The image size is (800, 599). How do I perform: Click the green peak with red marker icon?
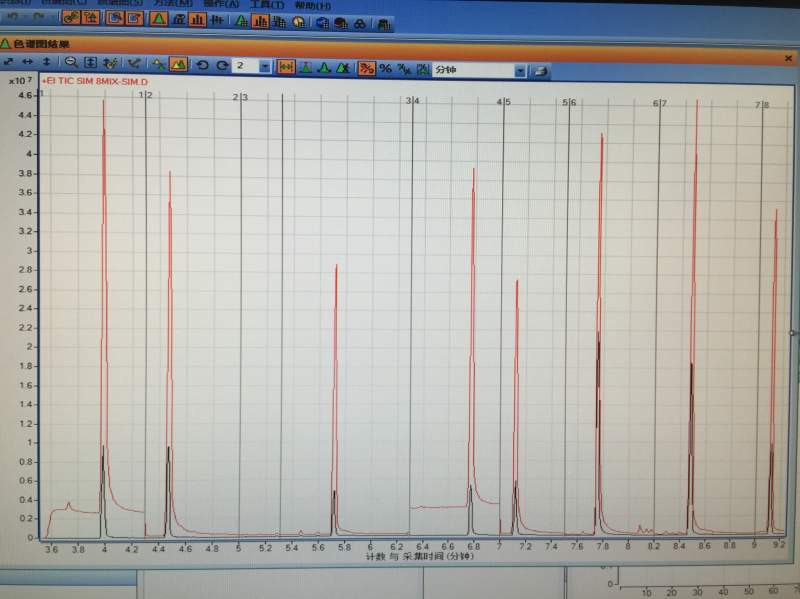tap(306, 67)
